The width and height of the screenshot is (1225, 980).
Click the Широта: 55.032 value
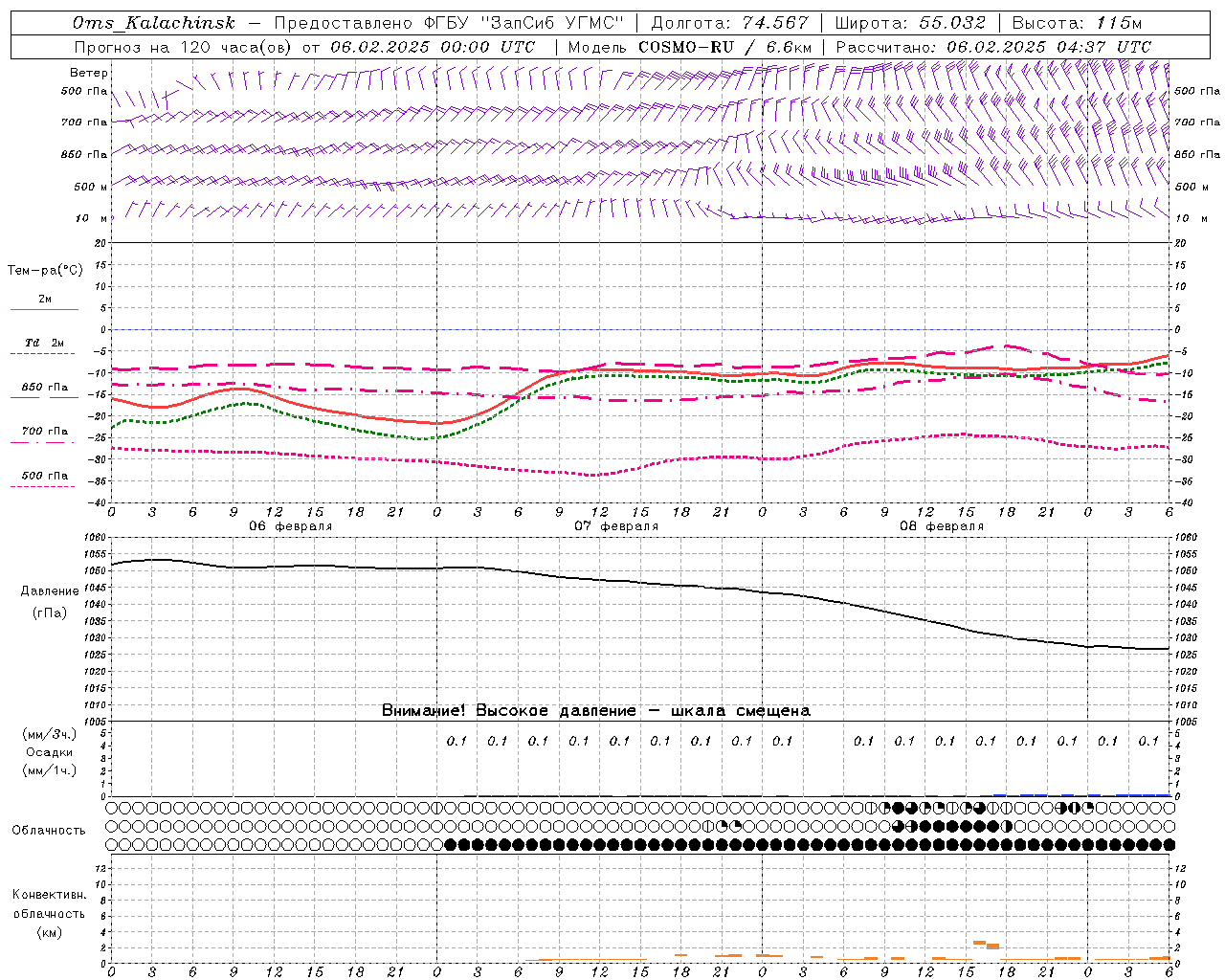pyautogui.click(x=910, y=23)
